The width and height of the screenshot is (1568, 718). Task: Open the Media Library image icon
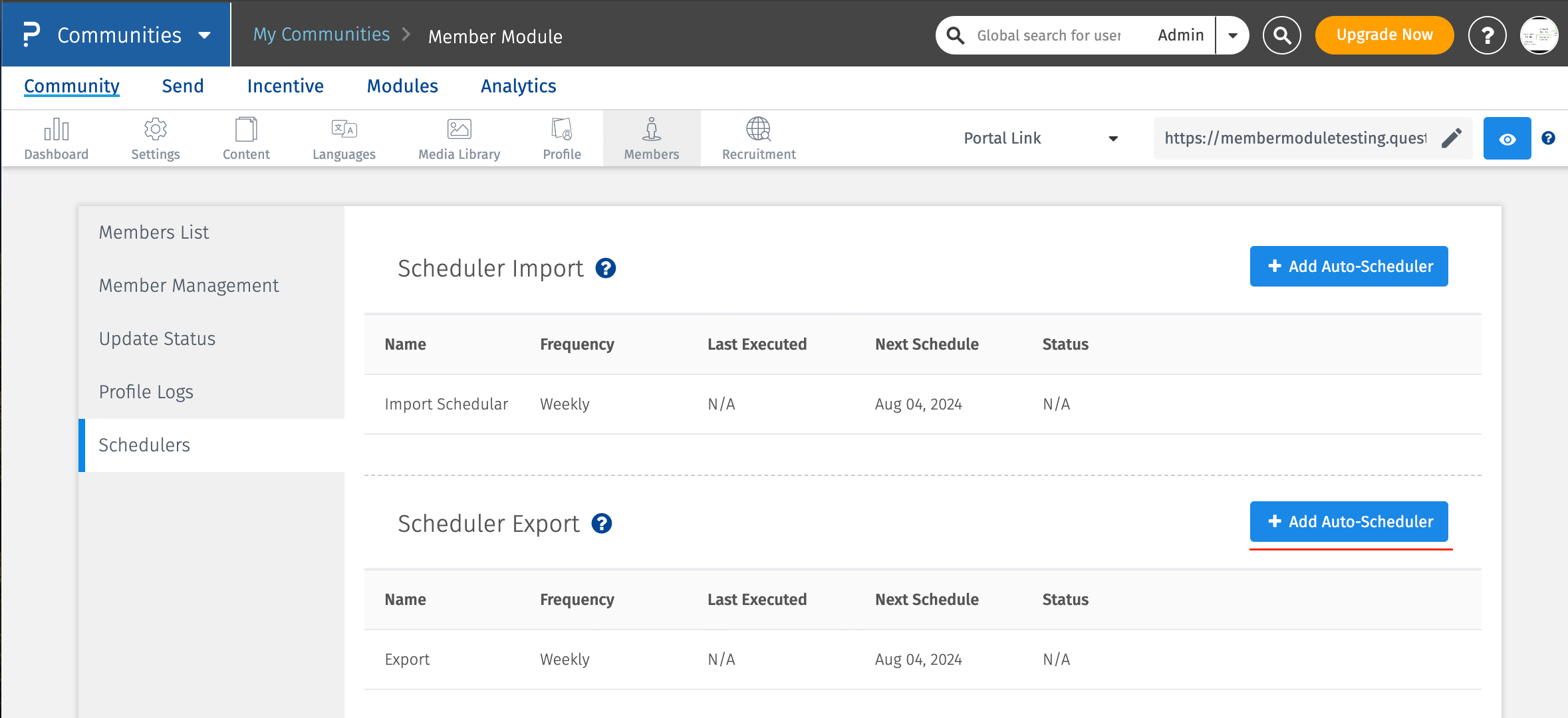pyautogui.click(x=459, y=130)
